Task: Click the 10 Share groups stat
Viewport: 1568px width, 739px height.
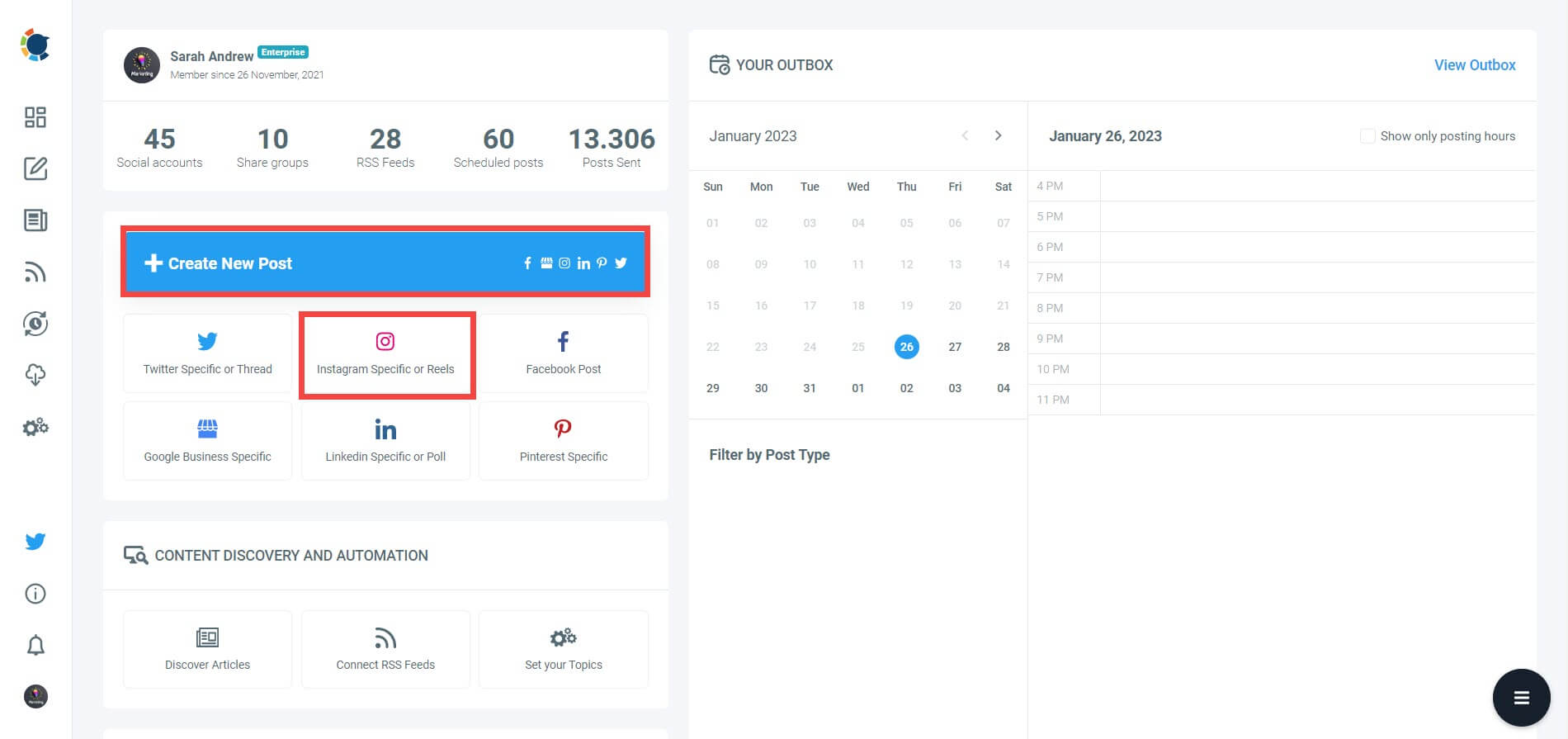Action: [x=272, y=147]
